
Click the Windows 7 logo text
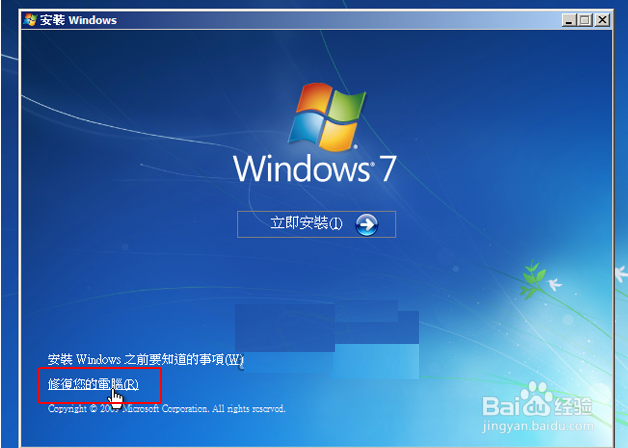[315, 169]
